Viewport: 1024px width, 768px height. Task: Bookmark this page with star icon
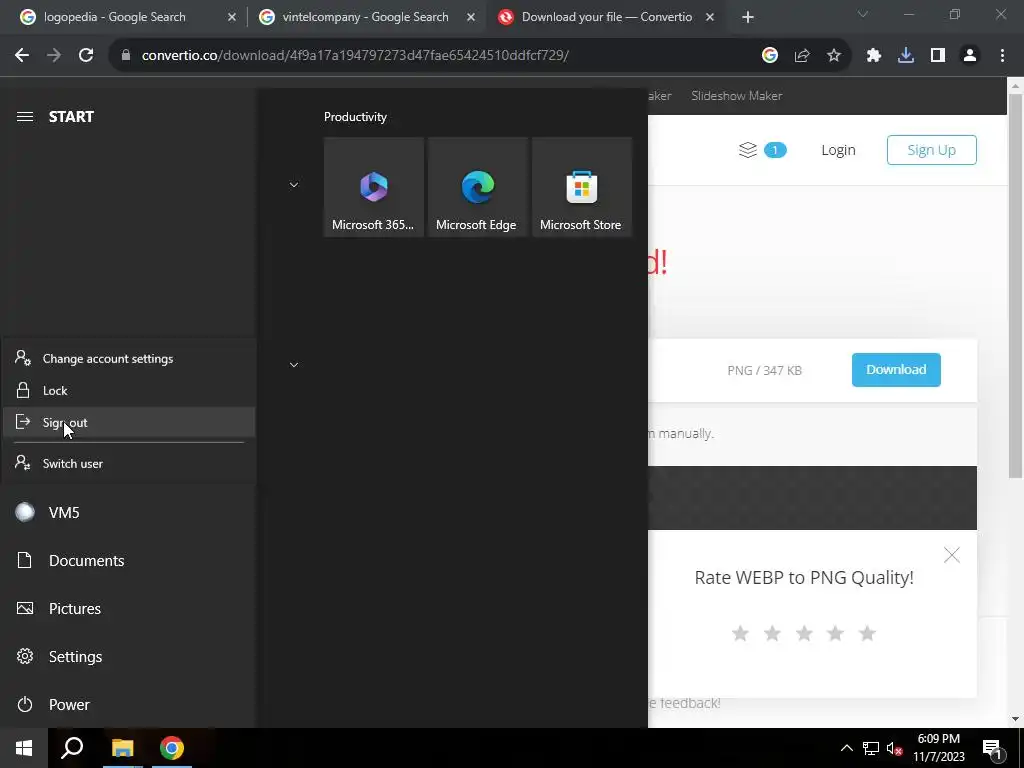click(834, 56)
